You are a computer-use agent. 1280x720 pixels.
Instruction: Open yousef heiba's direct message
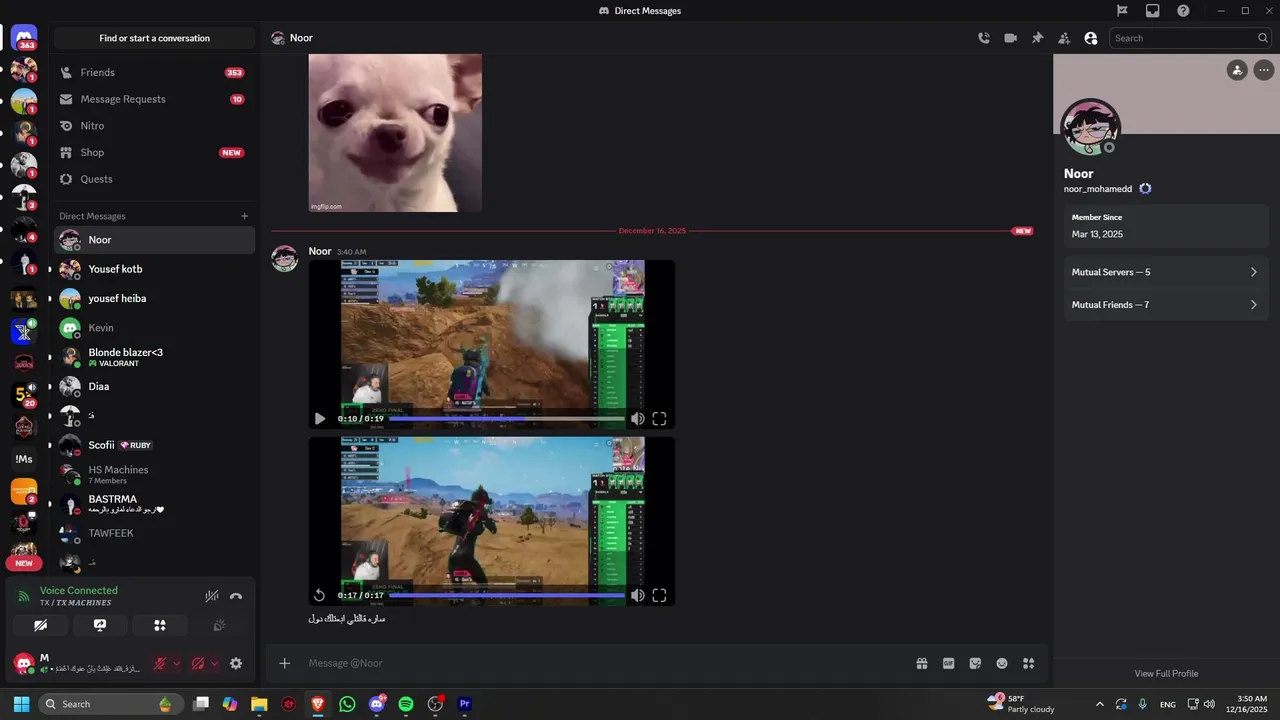click(x=155, y=298)
